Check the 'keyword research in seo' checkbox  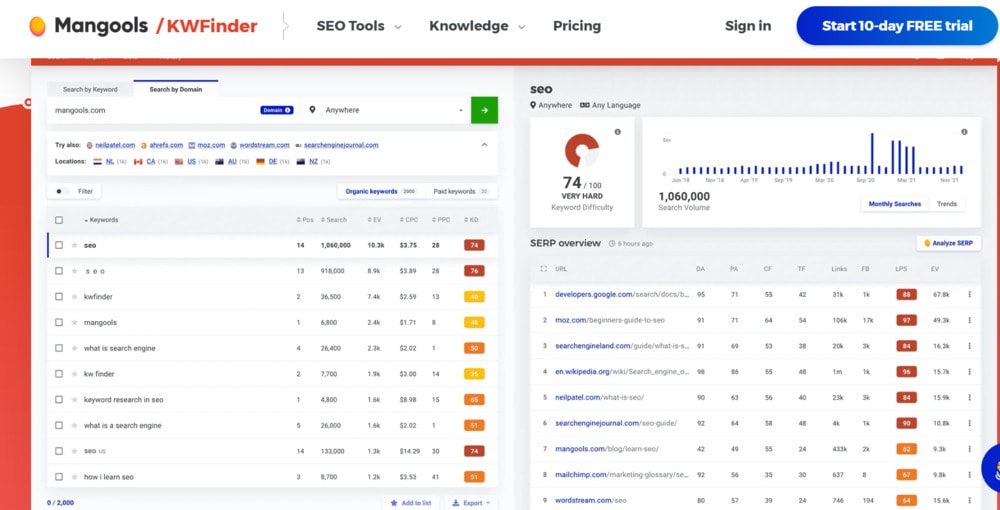[x=59, y=400]
